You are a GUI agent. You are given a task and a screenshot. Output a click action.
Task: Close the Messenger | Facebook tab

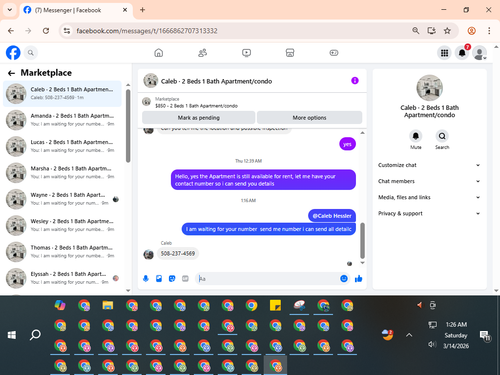pos(125,10)
